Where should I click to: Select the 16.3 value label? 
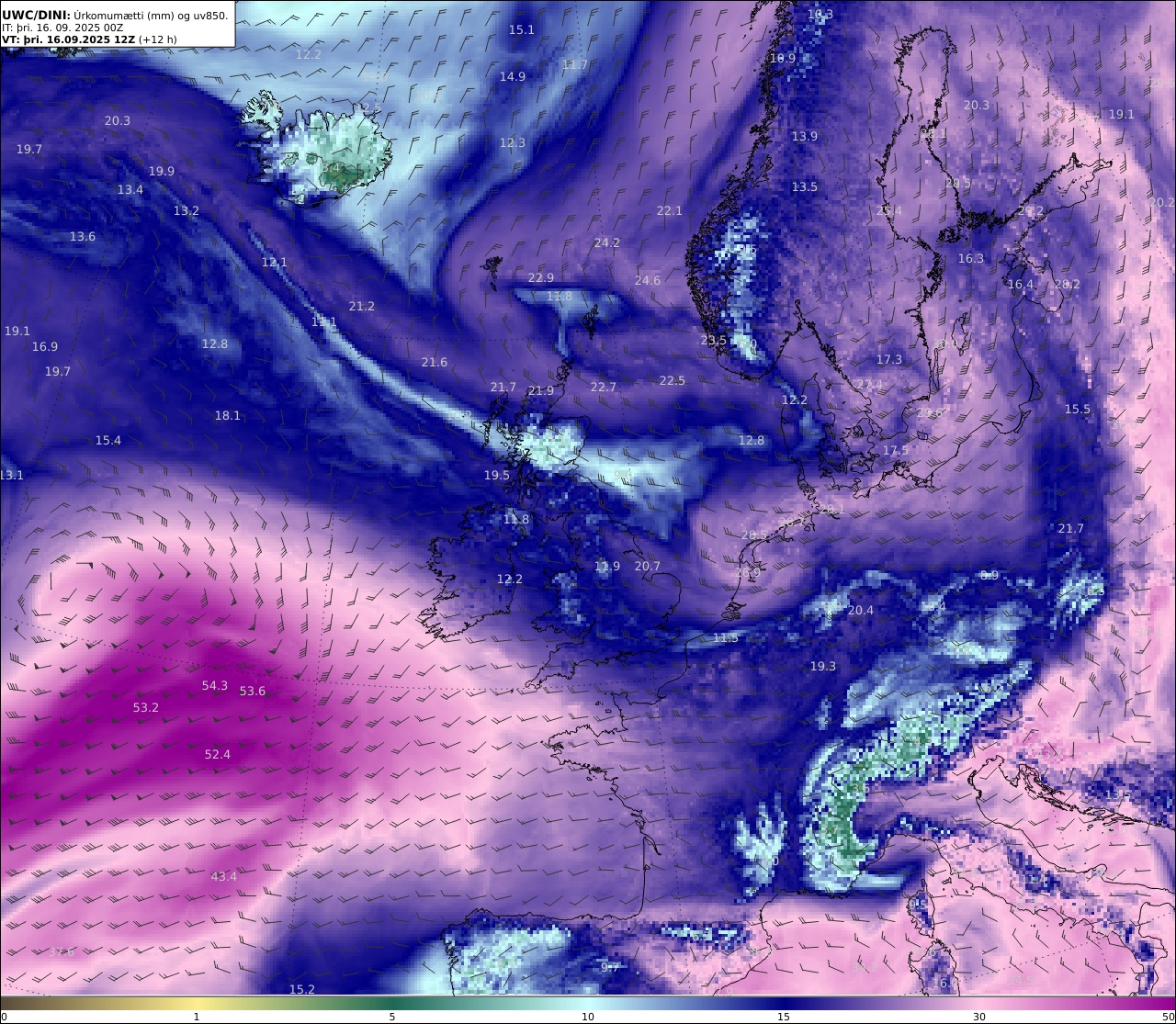971,259
